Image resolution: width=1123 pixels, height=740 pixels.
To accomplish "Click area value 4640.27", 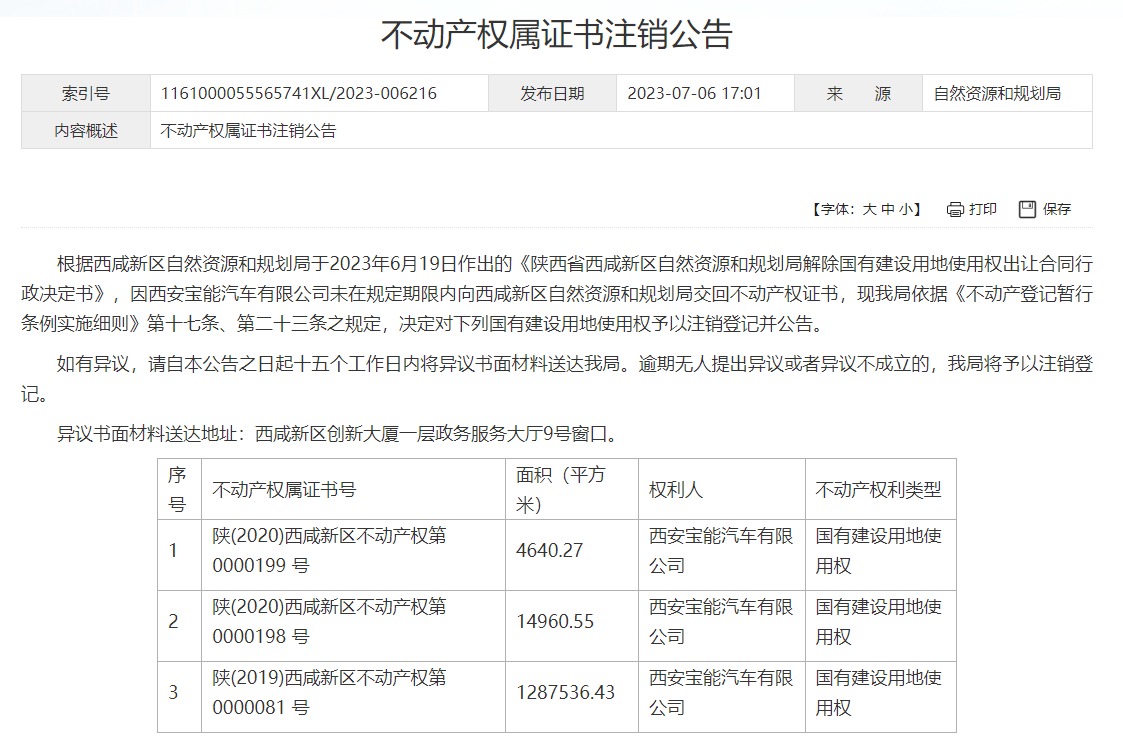I will click(x=549, y=551).
